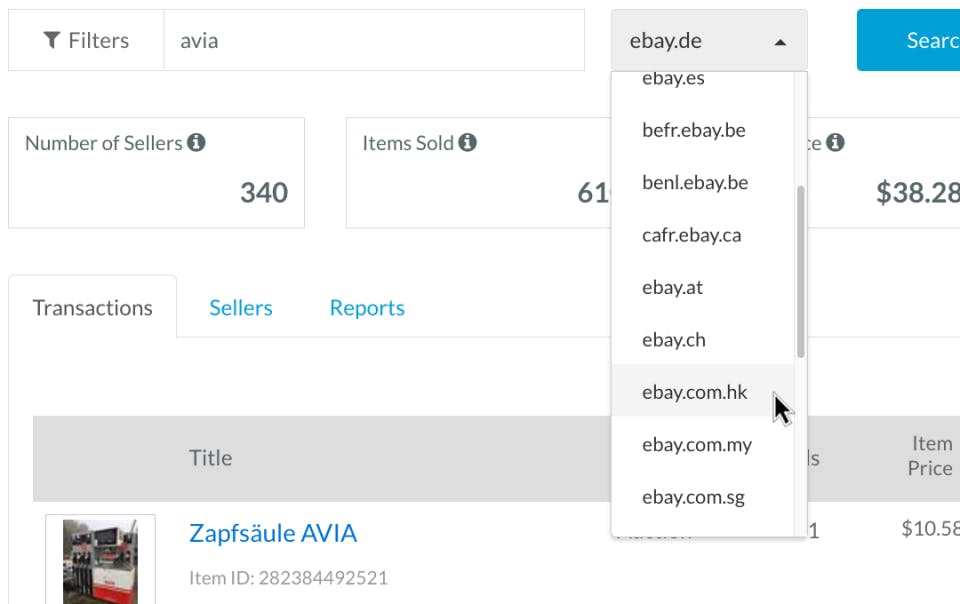Click the Zapfsäule AVIA product thumbnail

[100, 560]
